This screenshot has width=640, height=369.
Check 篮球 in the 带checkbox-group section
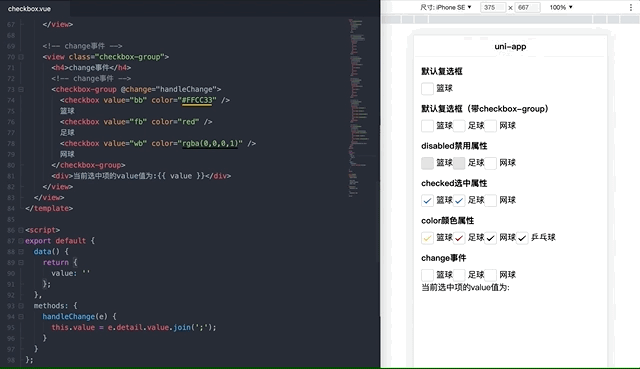click(427, 126)
